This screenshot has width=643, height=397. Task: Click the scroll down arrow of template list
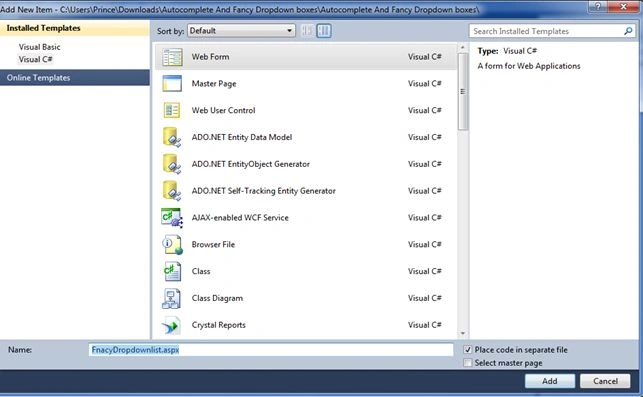(x=463, y=334)
